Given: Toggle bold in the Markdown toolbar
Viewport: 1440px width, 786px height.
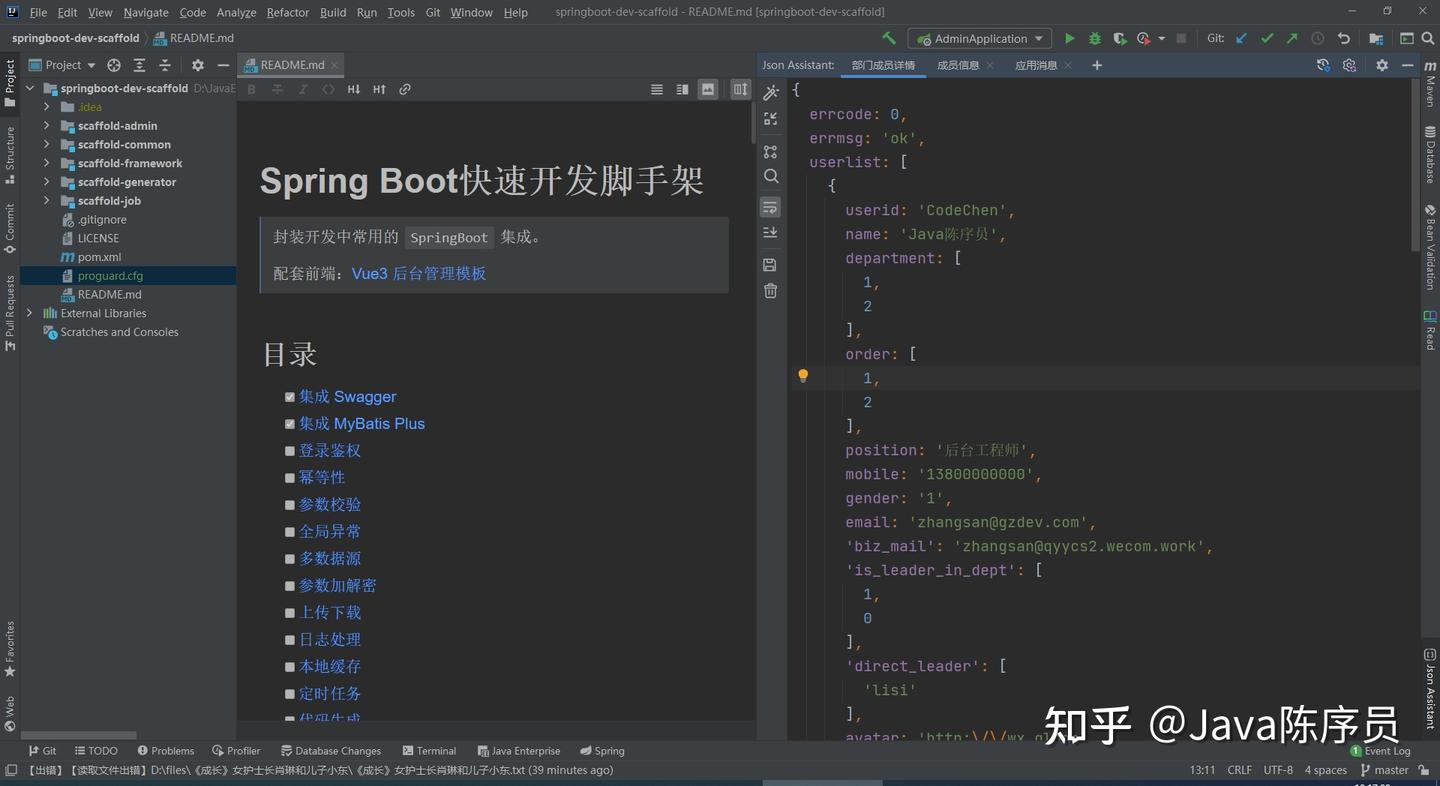Looking at the screenshot, I should [x=251, y=89].
